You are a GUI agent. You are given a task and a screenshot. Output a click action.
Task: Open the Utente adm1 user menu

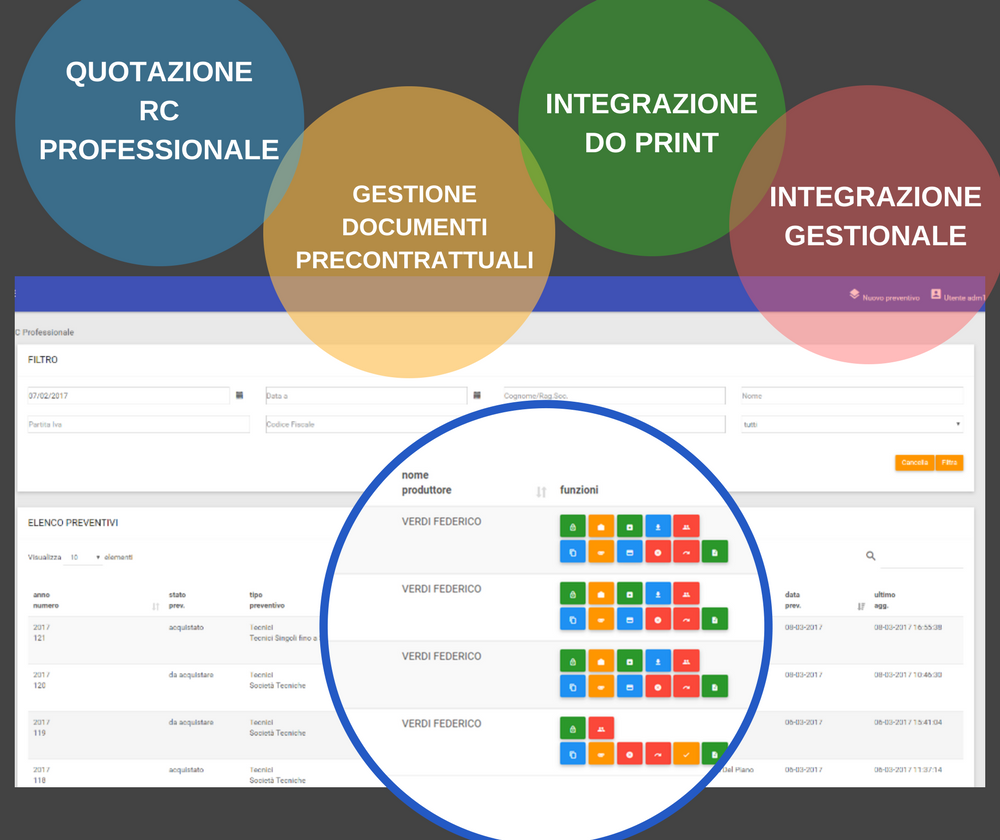point(957,296)
